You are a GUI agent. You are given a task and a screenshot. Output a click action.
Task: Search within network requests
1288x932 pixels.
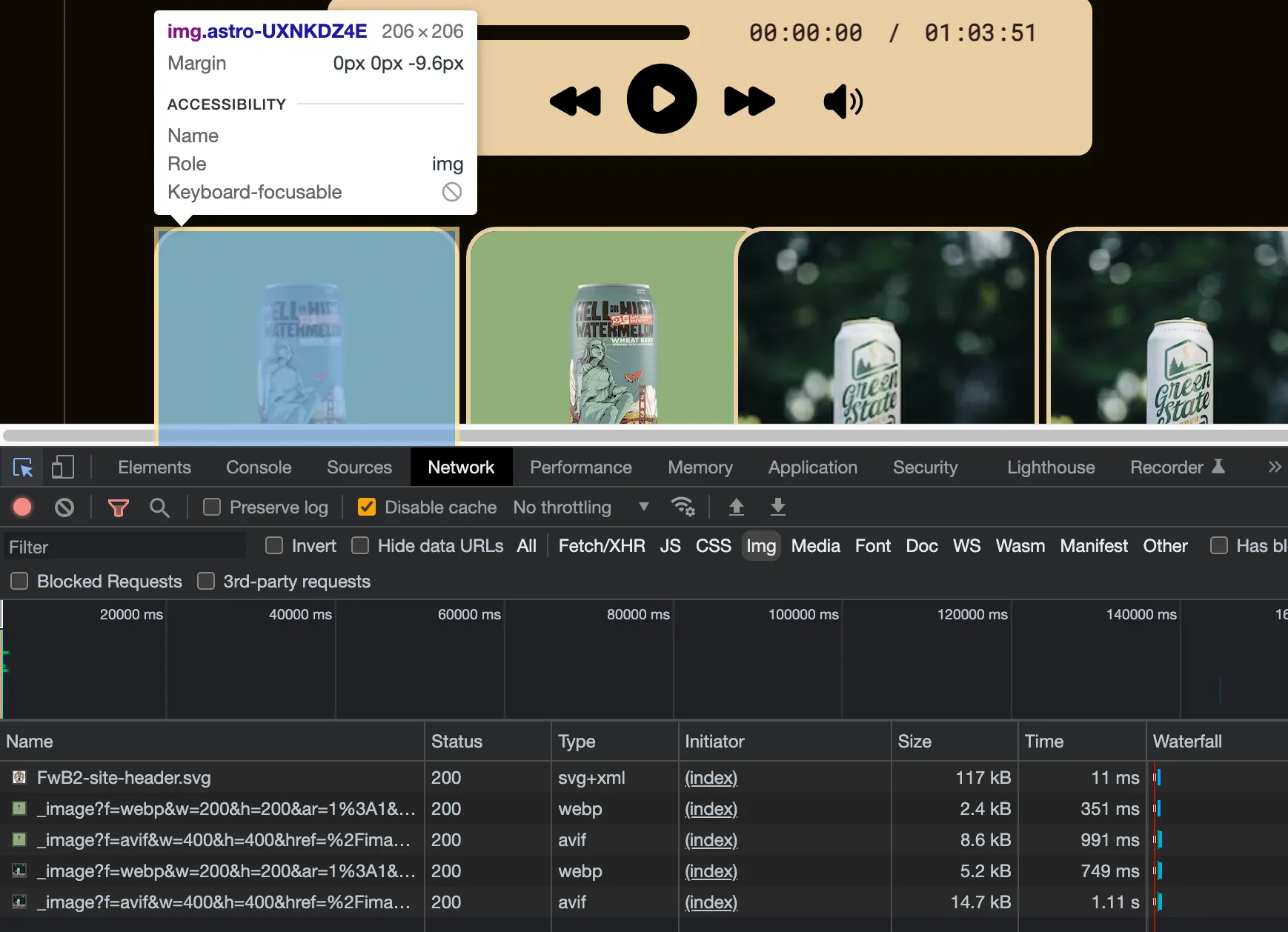159,507
